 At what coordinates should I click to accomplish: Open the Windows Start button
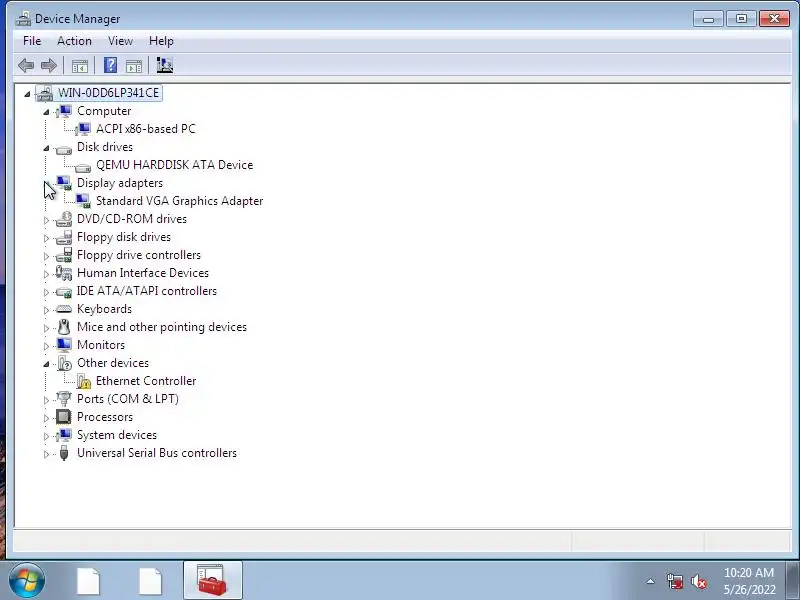pos(26,581)
